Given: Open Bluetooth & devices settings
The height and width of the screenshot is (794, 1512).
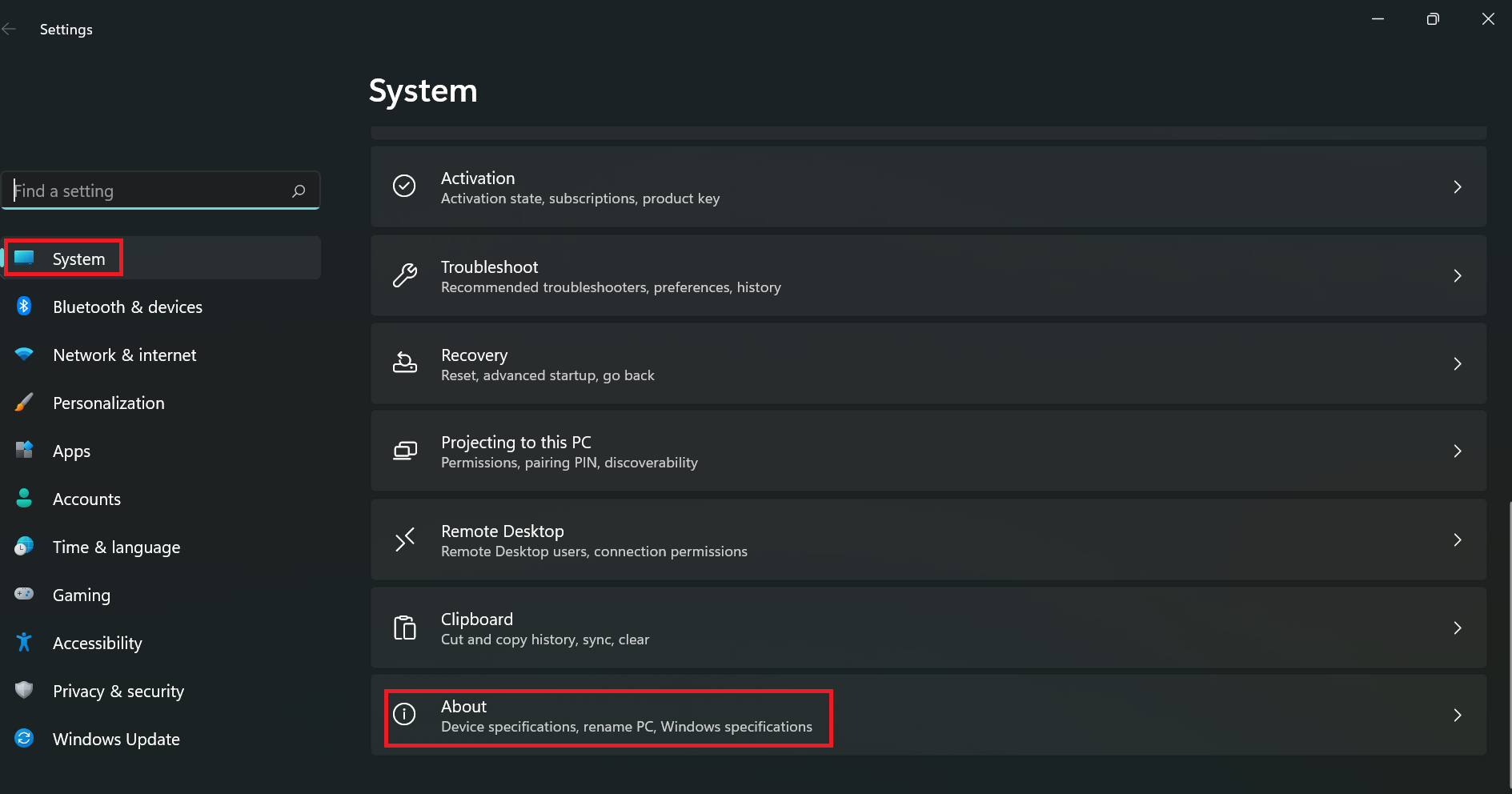Looking at the screenshot, I should (161, 307).
